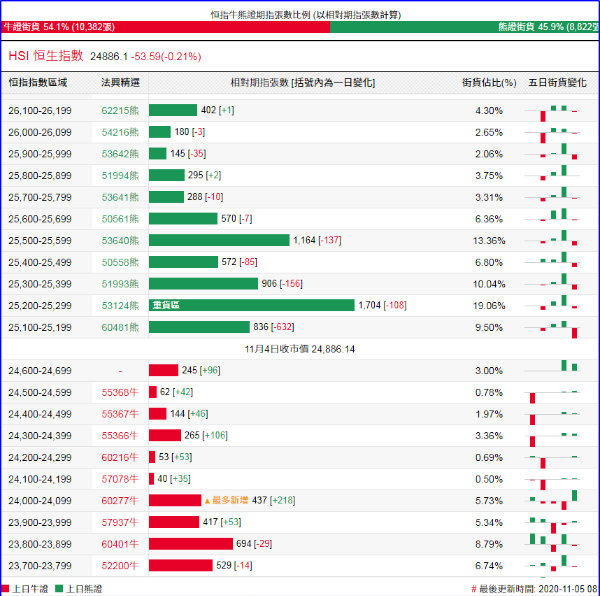Open warrant link 60481熊
This screenshot has width=600, height=596.
point(120,327)
